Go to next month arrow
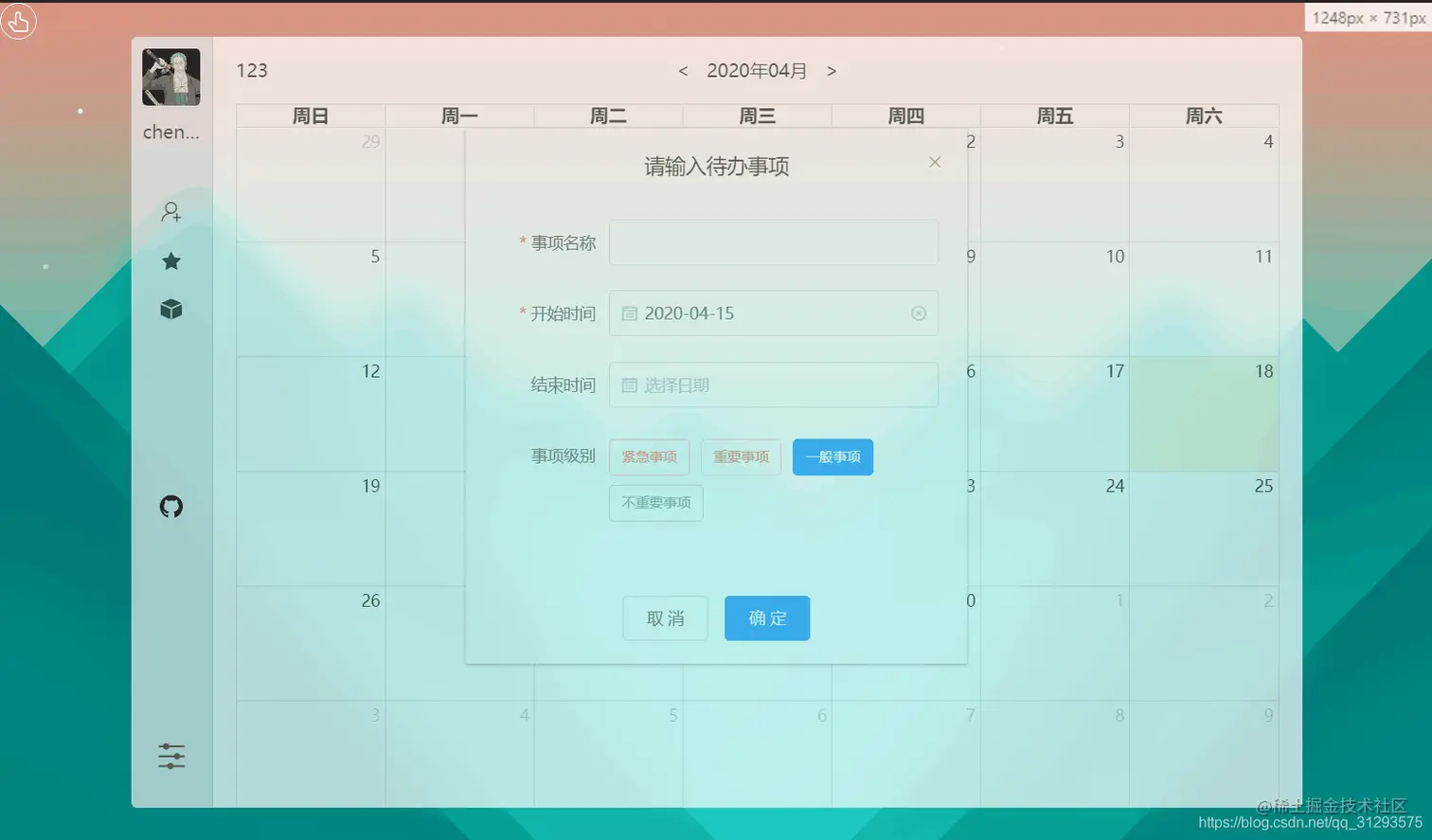 pos(832,71)
